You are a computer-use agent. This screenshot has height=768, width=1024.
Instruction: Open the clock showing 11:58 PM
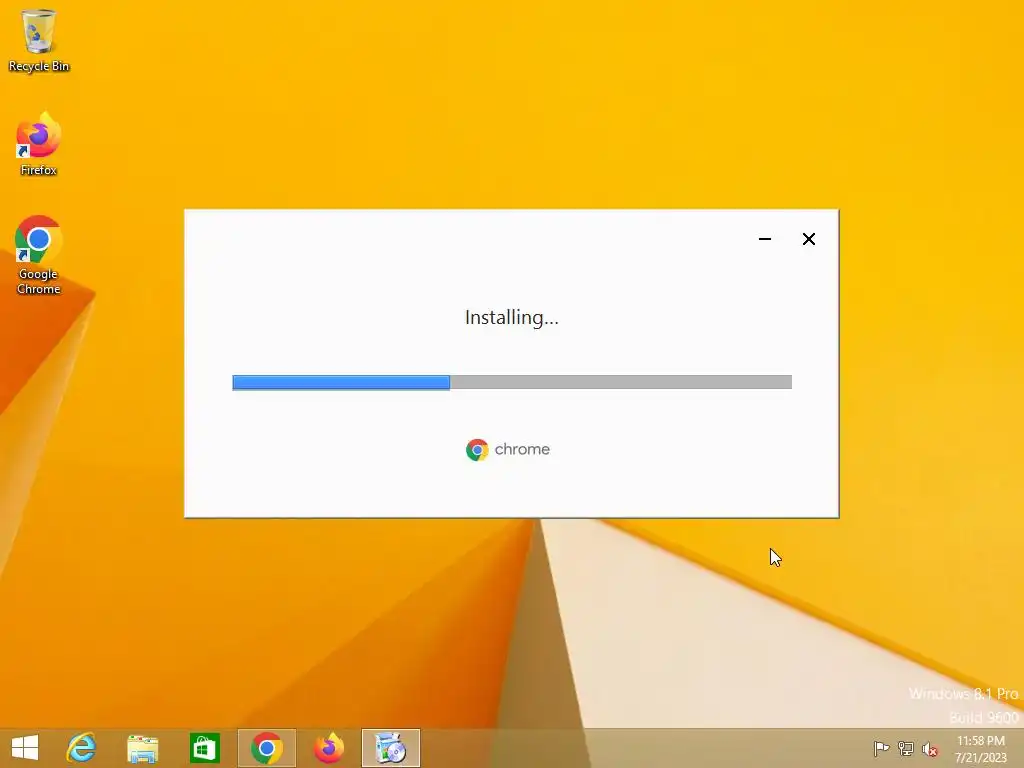(x=980, y=749)
